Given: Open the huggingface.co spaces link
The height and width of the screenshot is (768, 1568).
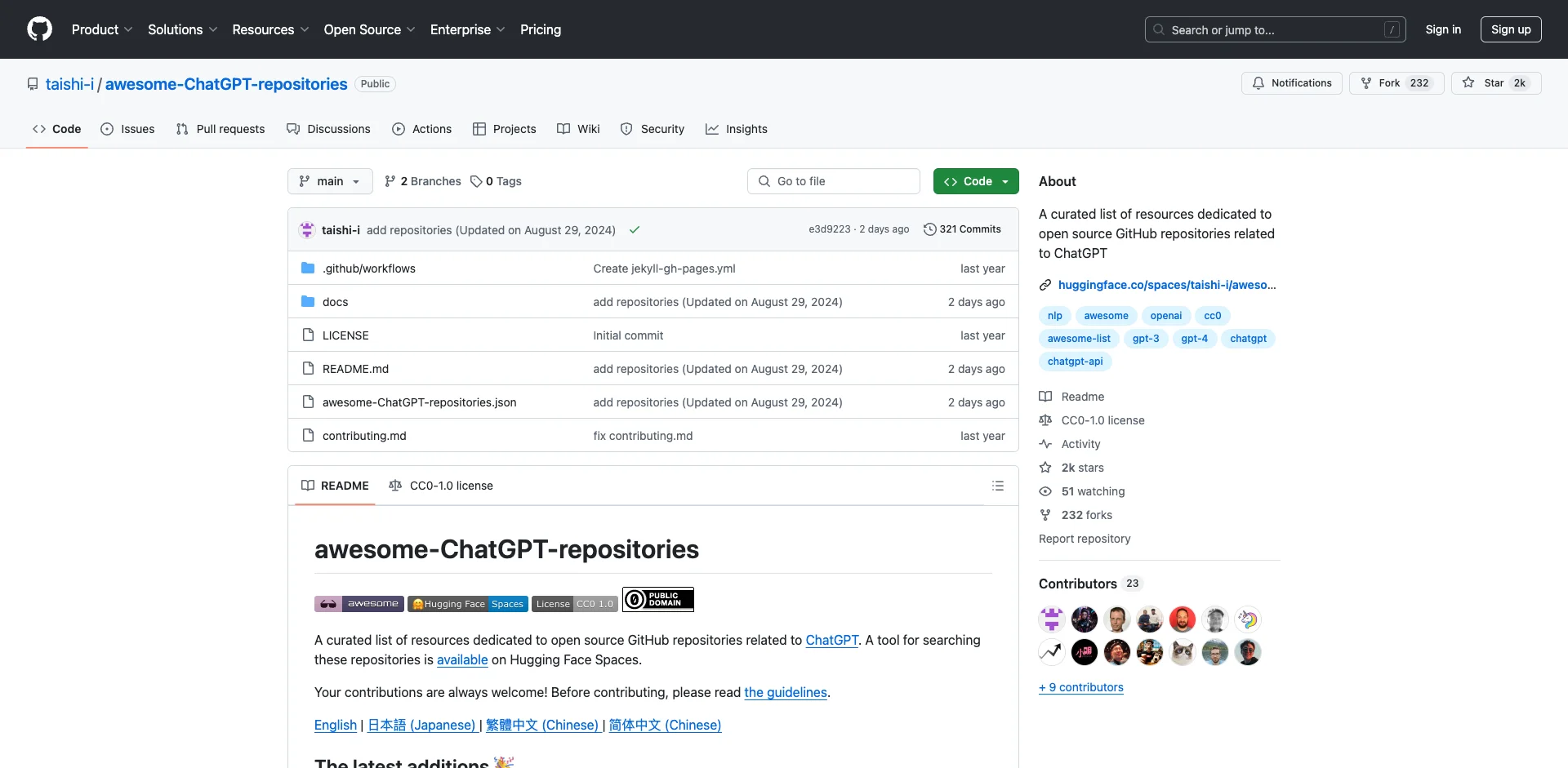Looking at the screenshot, I should click(1166, 285).
